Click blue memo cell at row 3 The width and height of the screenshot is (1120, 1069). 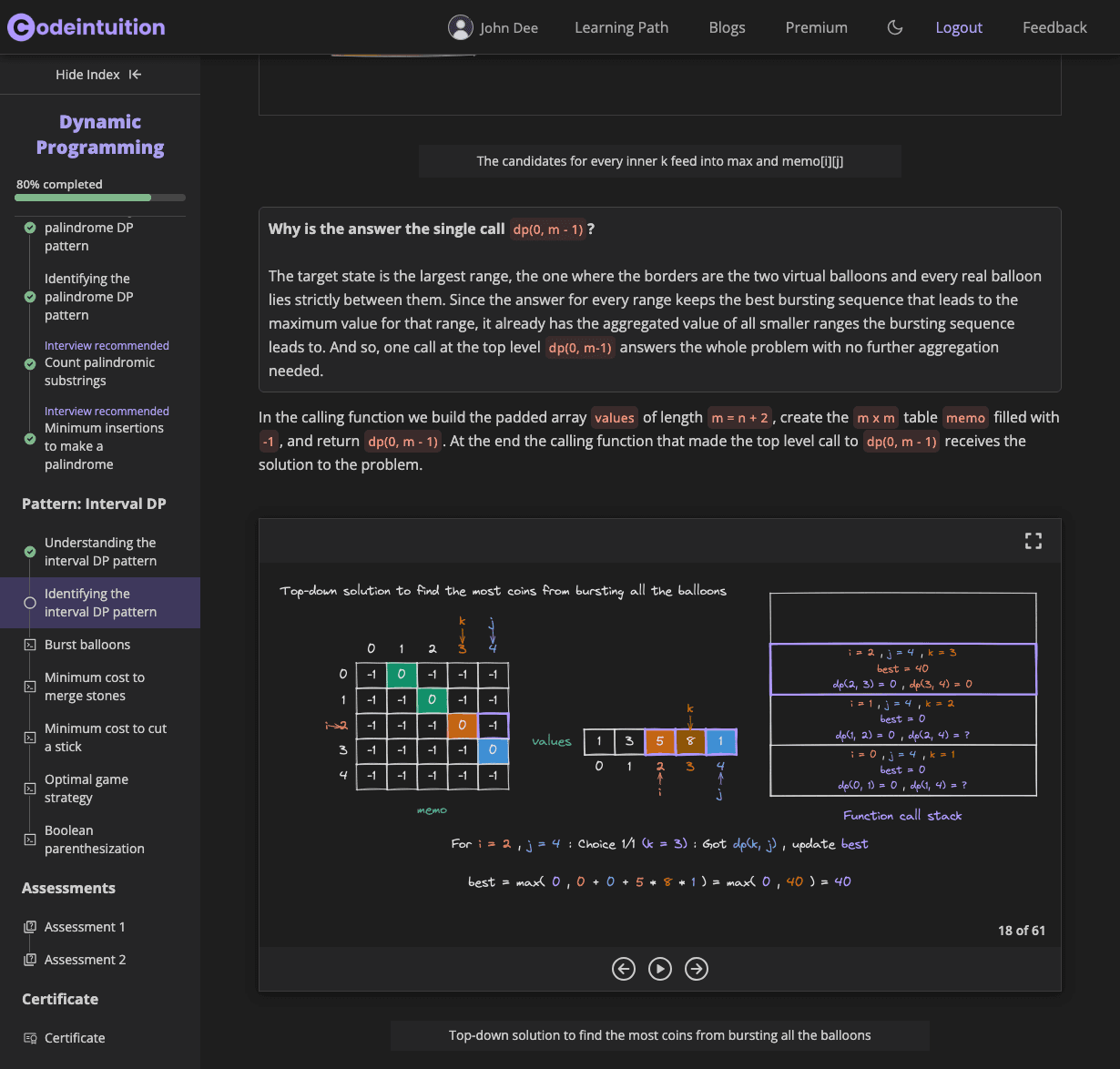pyautogui.click(x=493, y=750)
